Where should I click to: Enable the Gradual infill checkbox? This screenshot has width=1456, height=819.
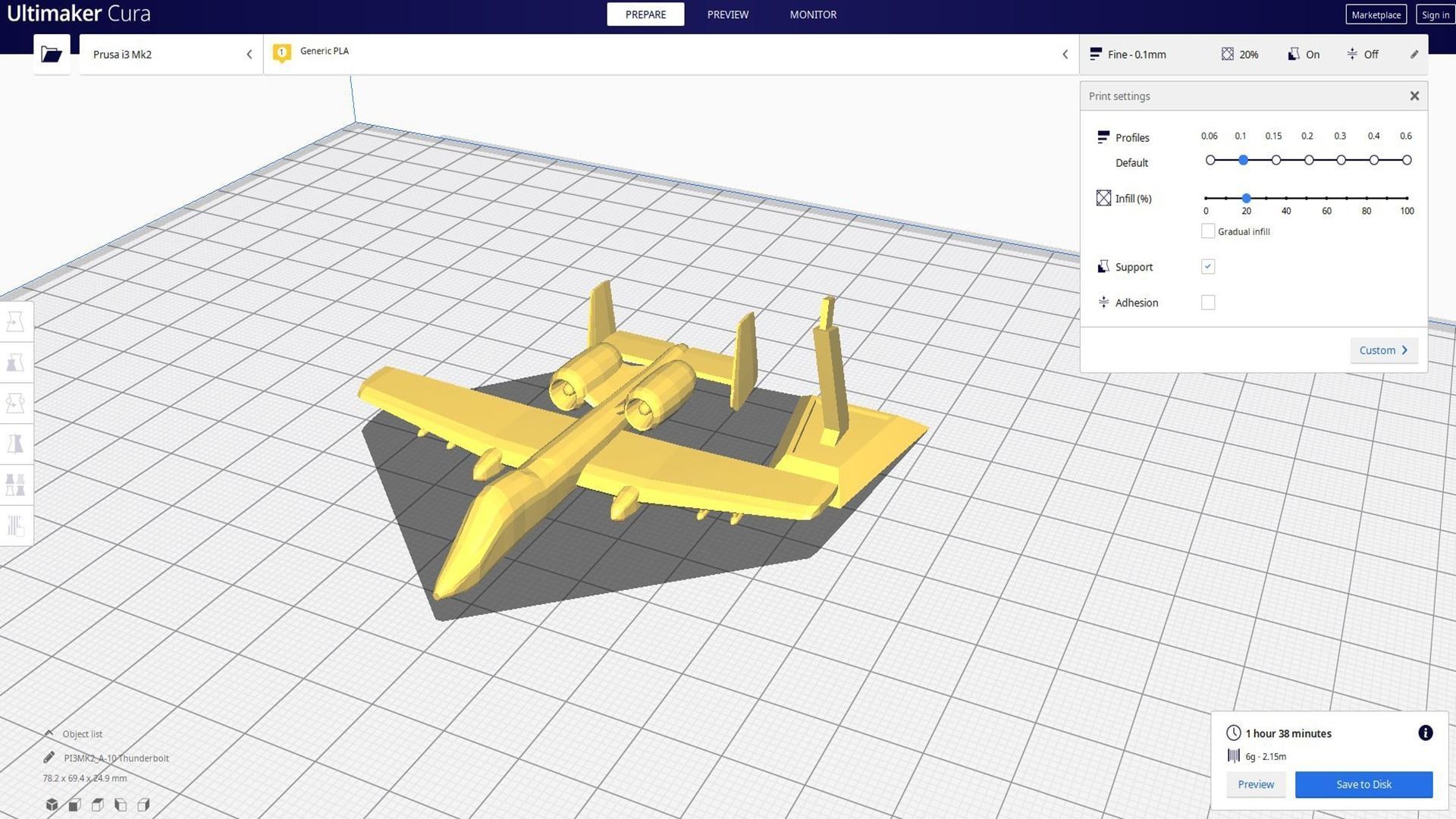point(1208,231)
